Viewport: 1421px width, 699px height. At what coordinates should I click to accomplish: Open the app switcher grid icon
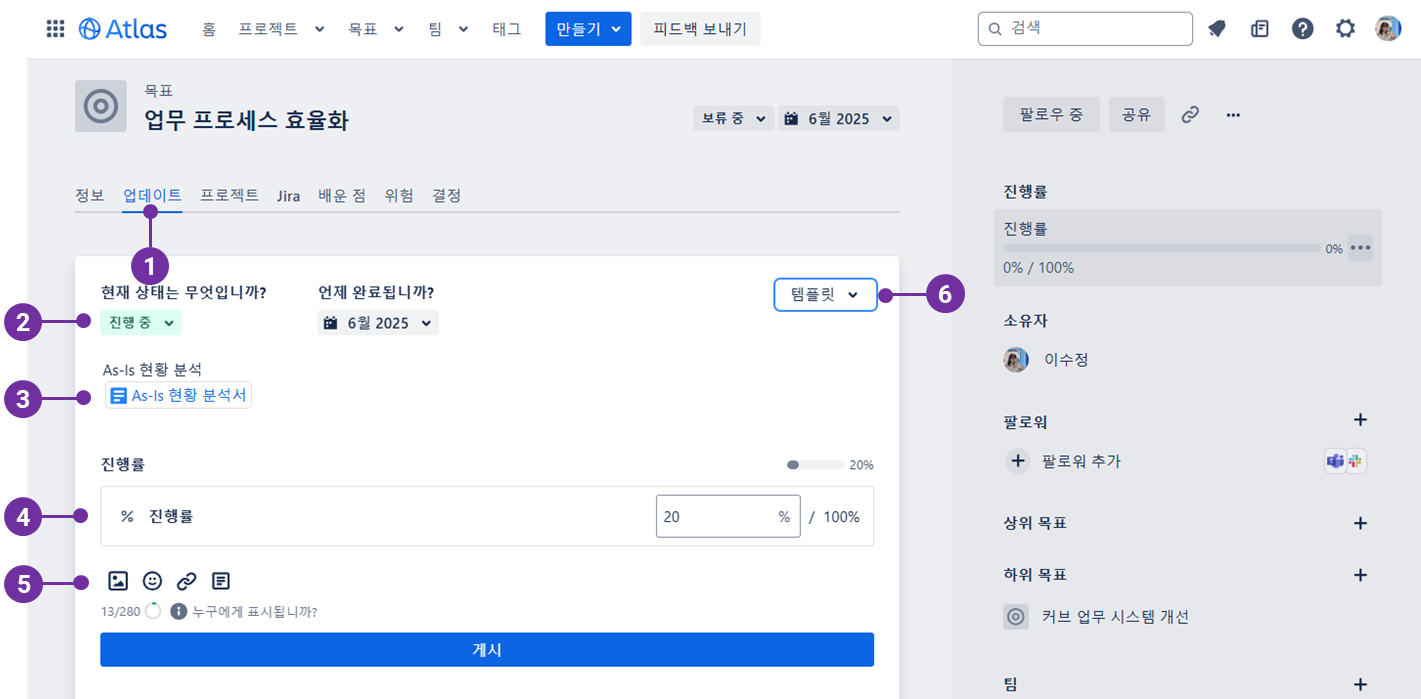[56, 29]
